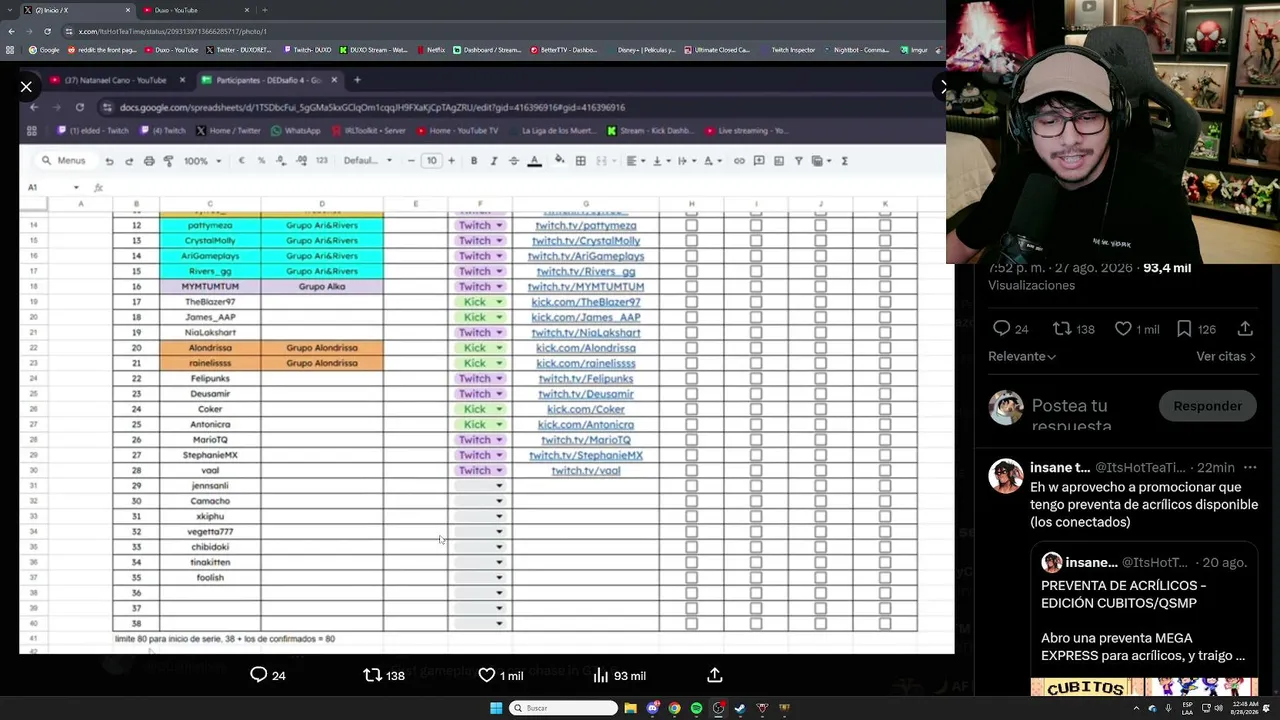Tick column I checkbox in MYMTUMTUM row
The height and width of the screenshot is (720, 1280).
tap(756, 286)
